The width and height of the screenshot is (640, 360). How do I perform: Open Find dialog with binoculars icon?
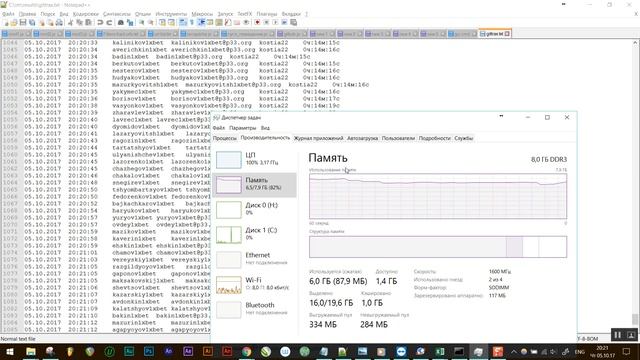[x=121, y=22]
